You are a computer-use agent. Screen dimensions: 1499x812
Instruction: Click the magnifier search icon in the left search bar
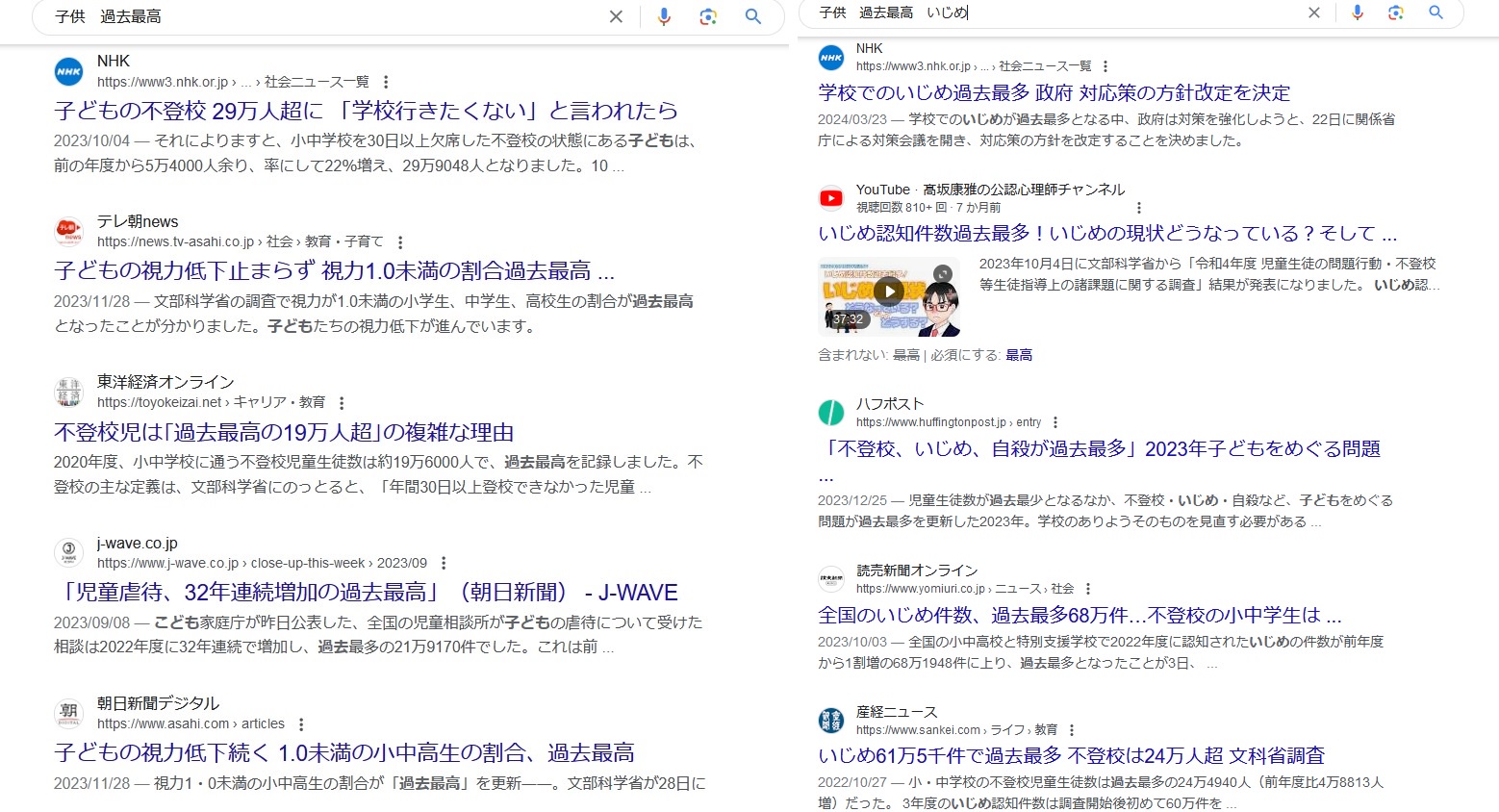click(753, 16)
